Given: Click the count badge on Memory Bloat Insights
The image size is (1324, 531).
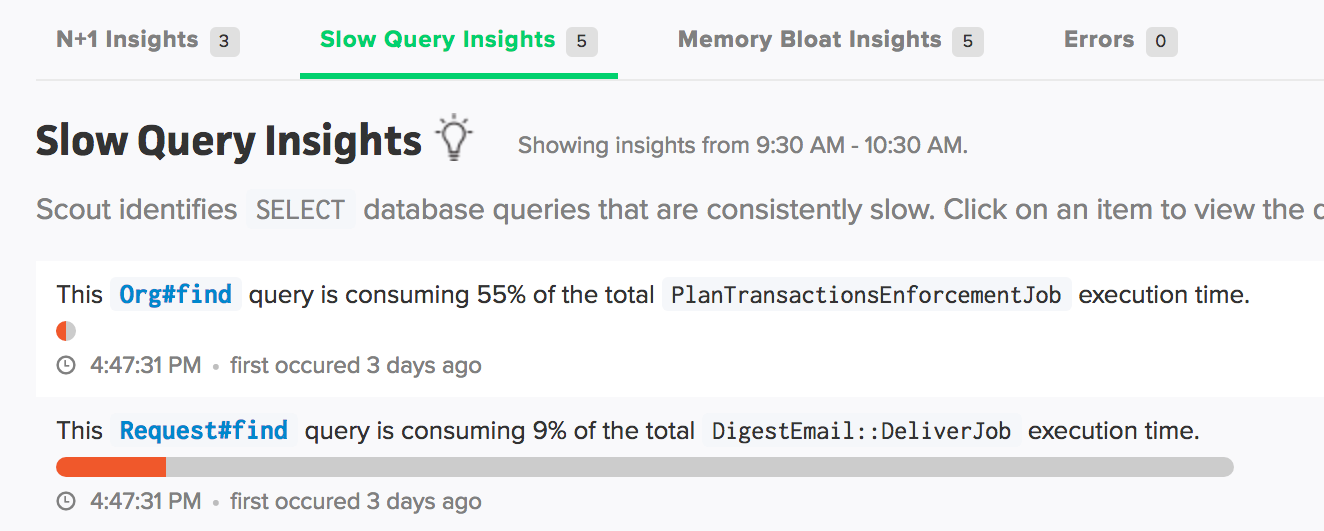Looking at the screenshot, I should click(967, 41).
